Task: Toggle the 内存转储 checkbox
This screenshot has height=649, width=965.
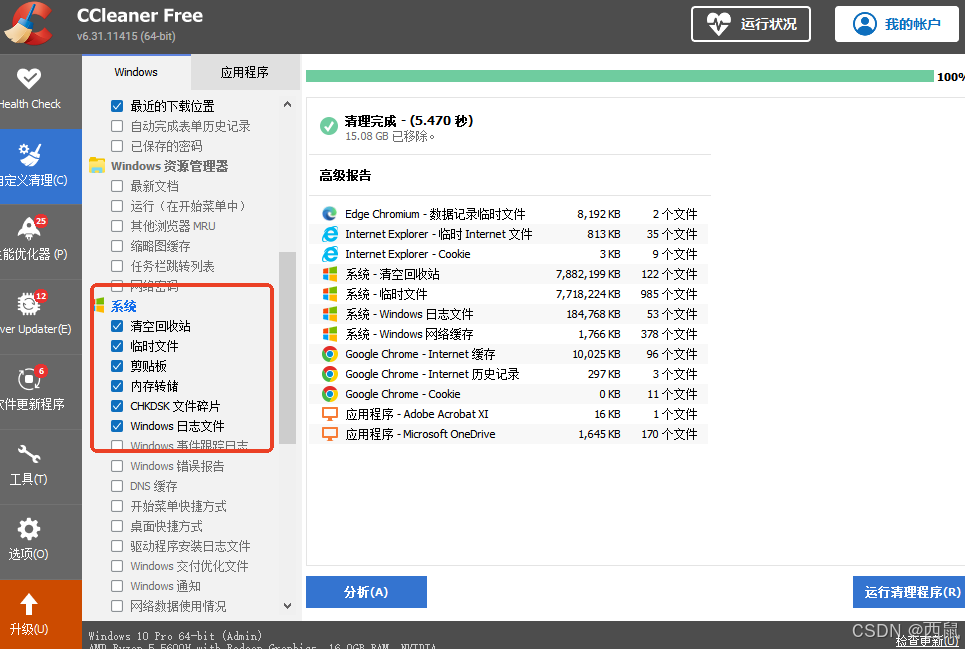Action: click(117, 386)
